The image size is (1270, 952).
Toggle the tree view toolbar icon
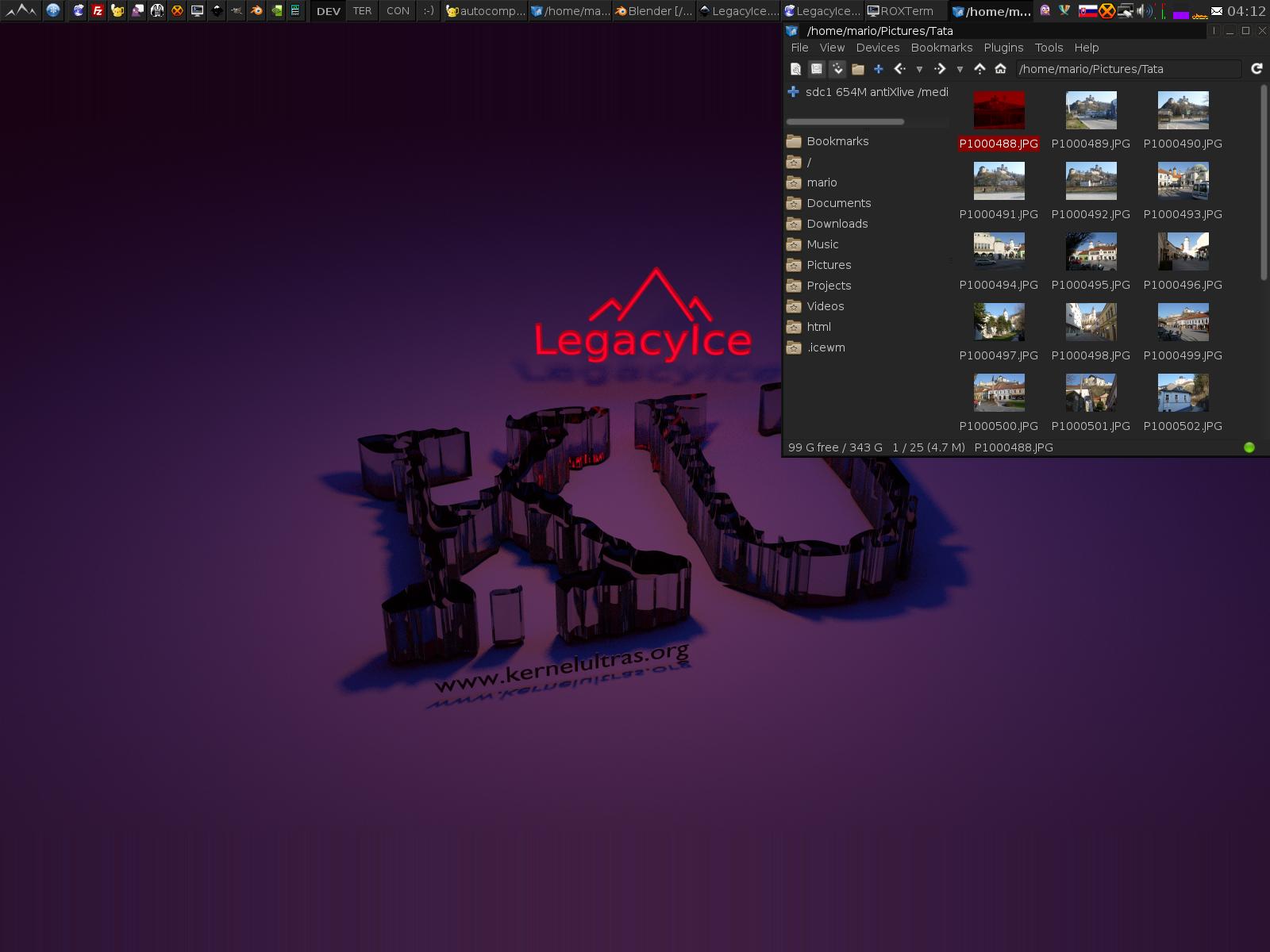[x=837, y=69]
